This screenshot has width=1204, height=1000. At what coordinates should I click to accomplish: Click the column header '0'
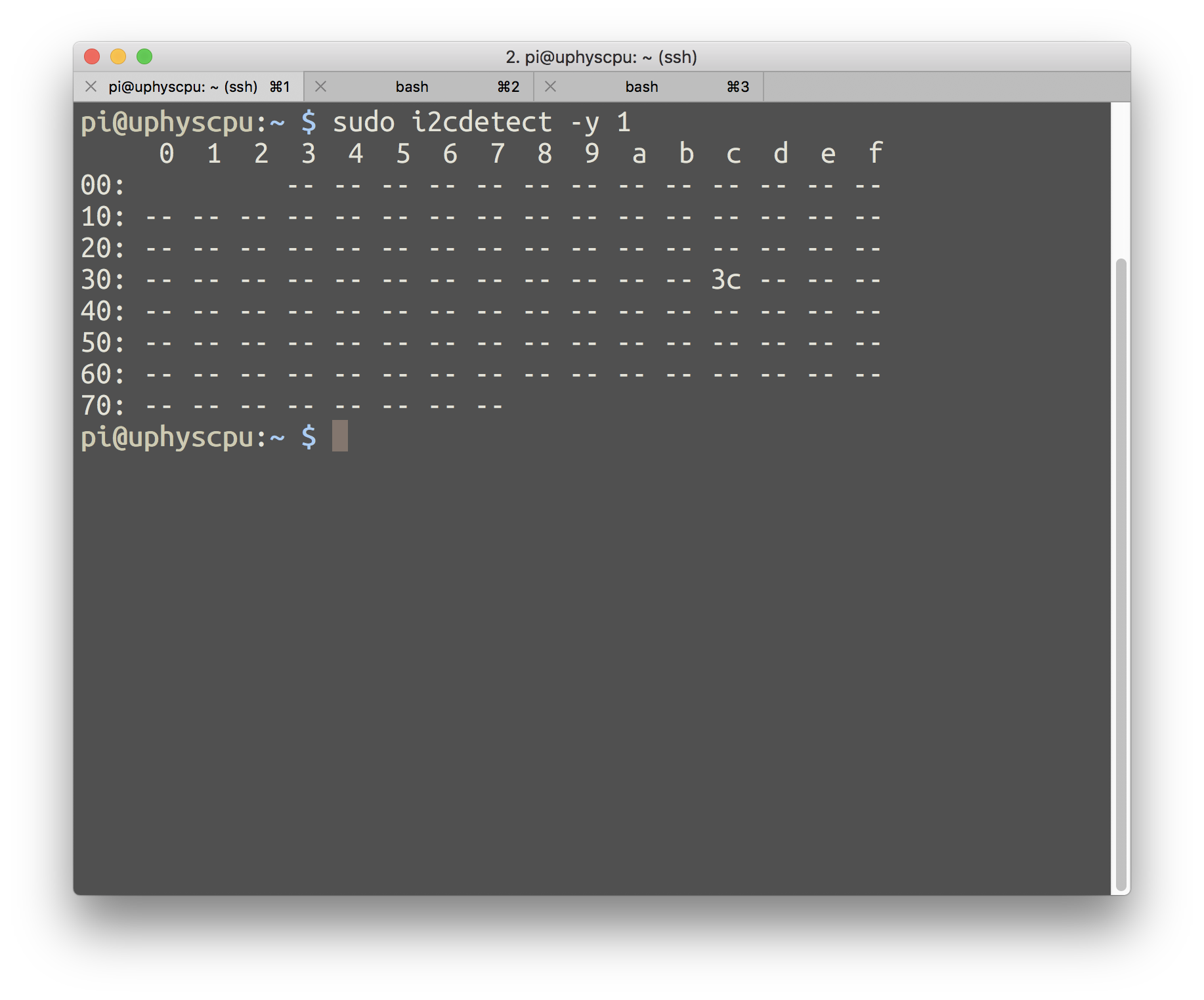point(167,154)
